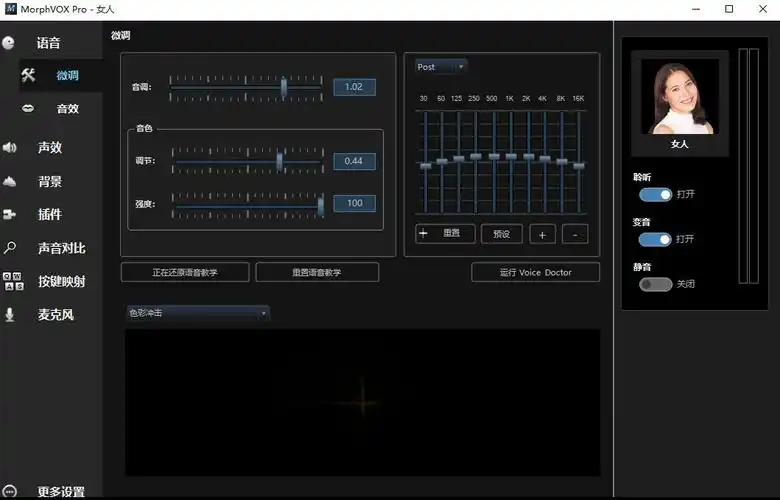The height and width of the screenshot is (500, 780).
Task: Click the 16K equalizer band slider
Action: pyautogui.click(x=578, y=165)
